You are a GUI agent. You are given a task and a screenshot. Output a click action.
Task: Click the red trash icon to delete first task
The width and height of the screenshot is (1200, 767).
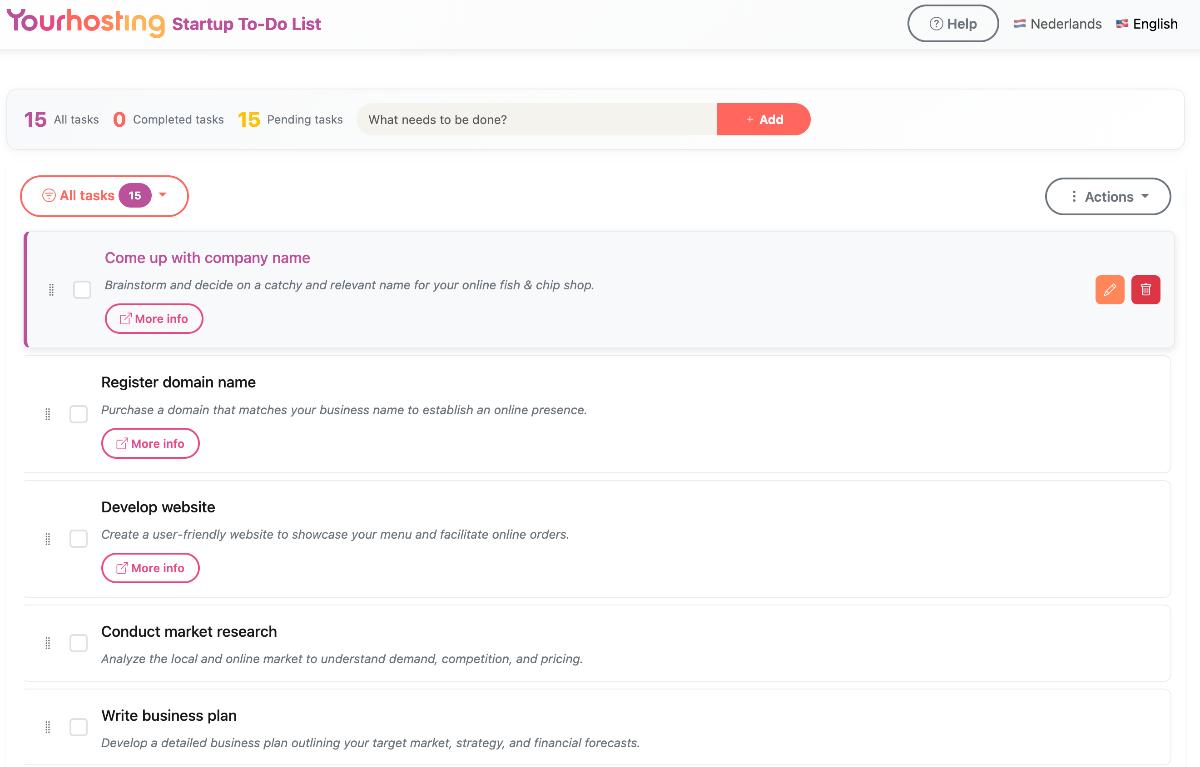(x=1146, y=289)
